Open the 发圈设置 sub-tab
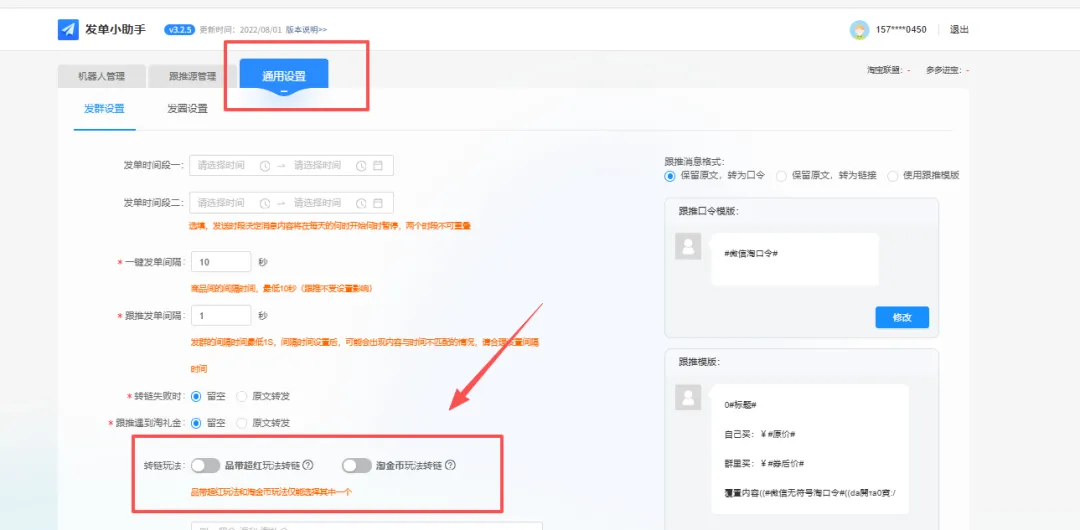This screenshot has width=1080, height=530. coord(187,108)
